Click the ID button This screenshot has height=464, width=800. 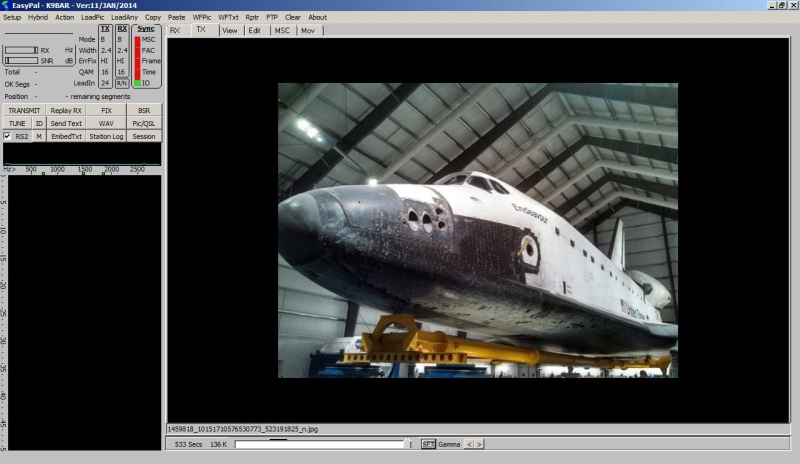(x=39, y=124)
